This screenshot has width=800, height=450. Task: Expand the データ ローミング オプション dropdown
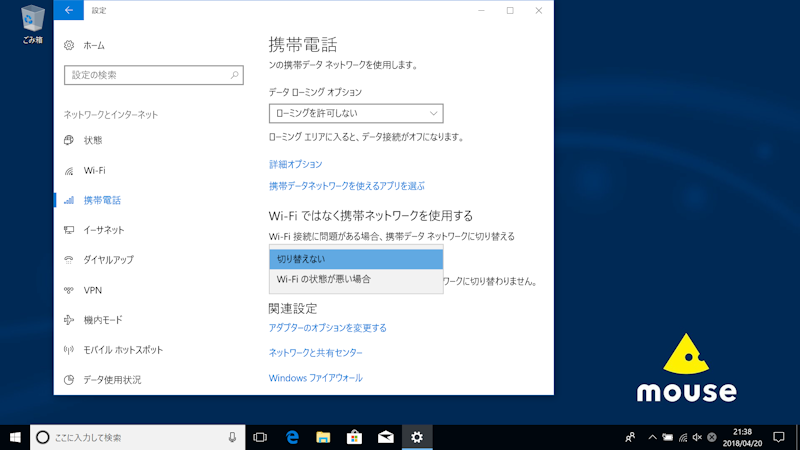click(x=355, y=113)
